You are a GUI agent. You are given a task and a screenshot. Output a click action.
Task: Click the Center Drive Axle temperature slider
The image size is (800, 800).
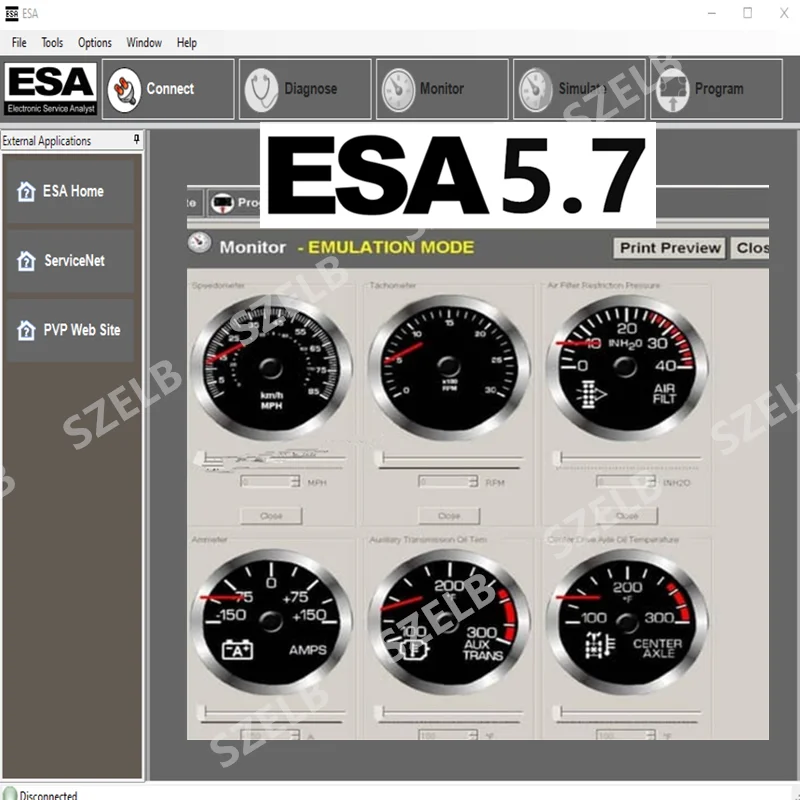[x=627, y=713]
